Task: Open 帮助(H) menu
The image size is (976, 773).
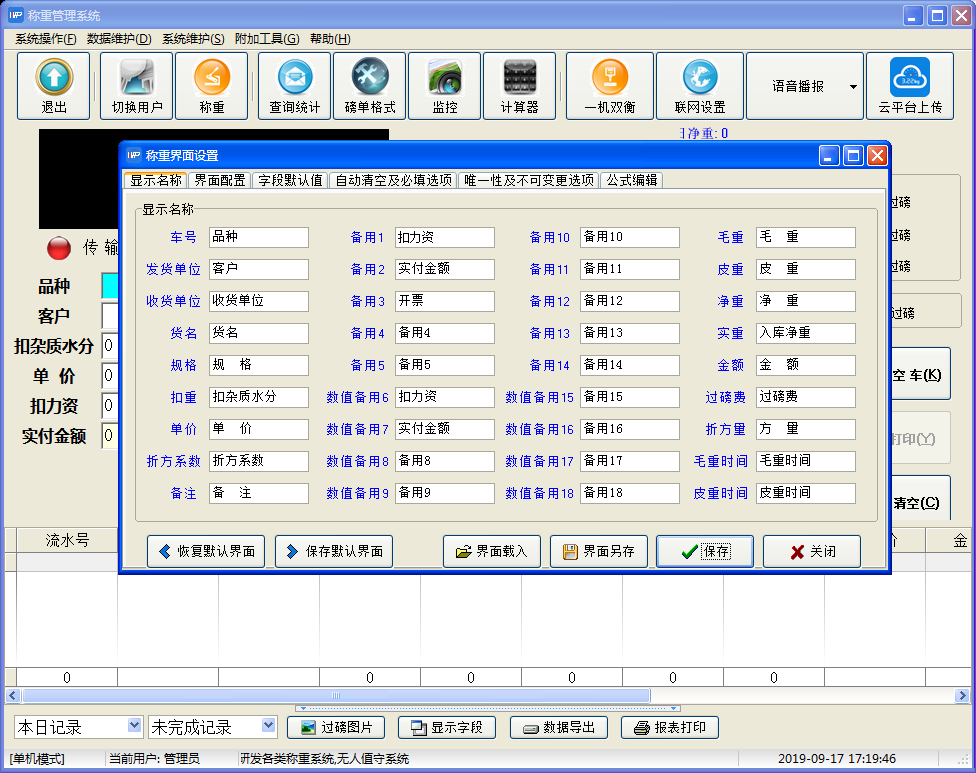Action: [x=330, y=39]
